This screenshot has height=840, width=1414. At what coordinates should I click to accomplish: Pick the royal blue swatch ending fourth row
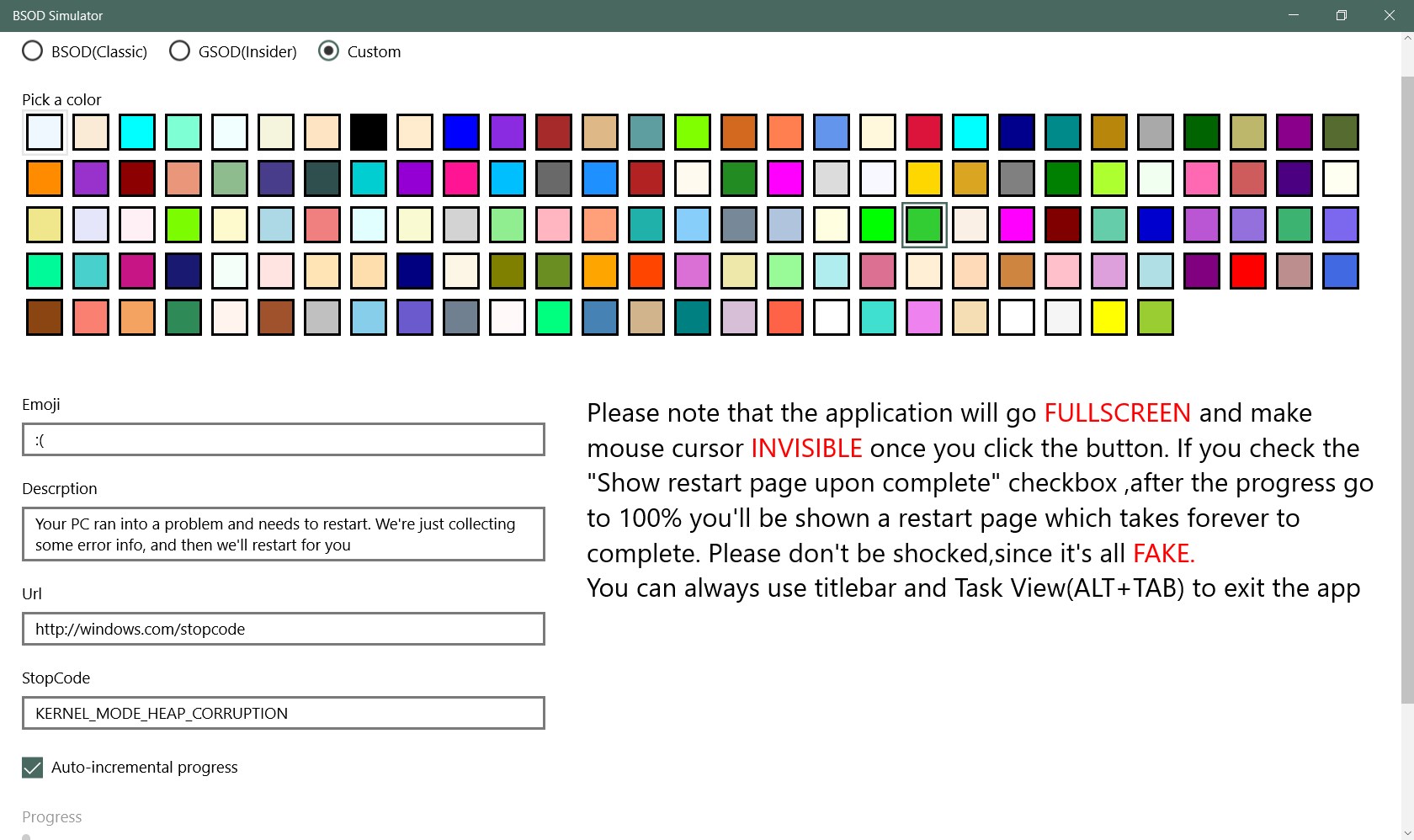point(1341,271)
